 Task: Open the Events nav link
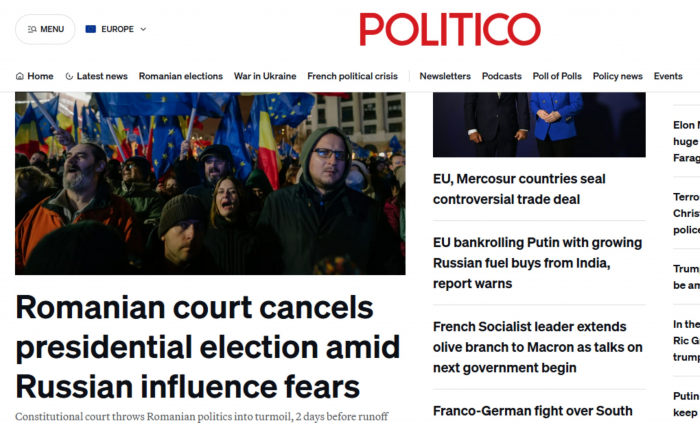click(x=668, y=76)
